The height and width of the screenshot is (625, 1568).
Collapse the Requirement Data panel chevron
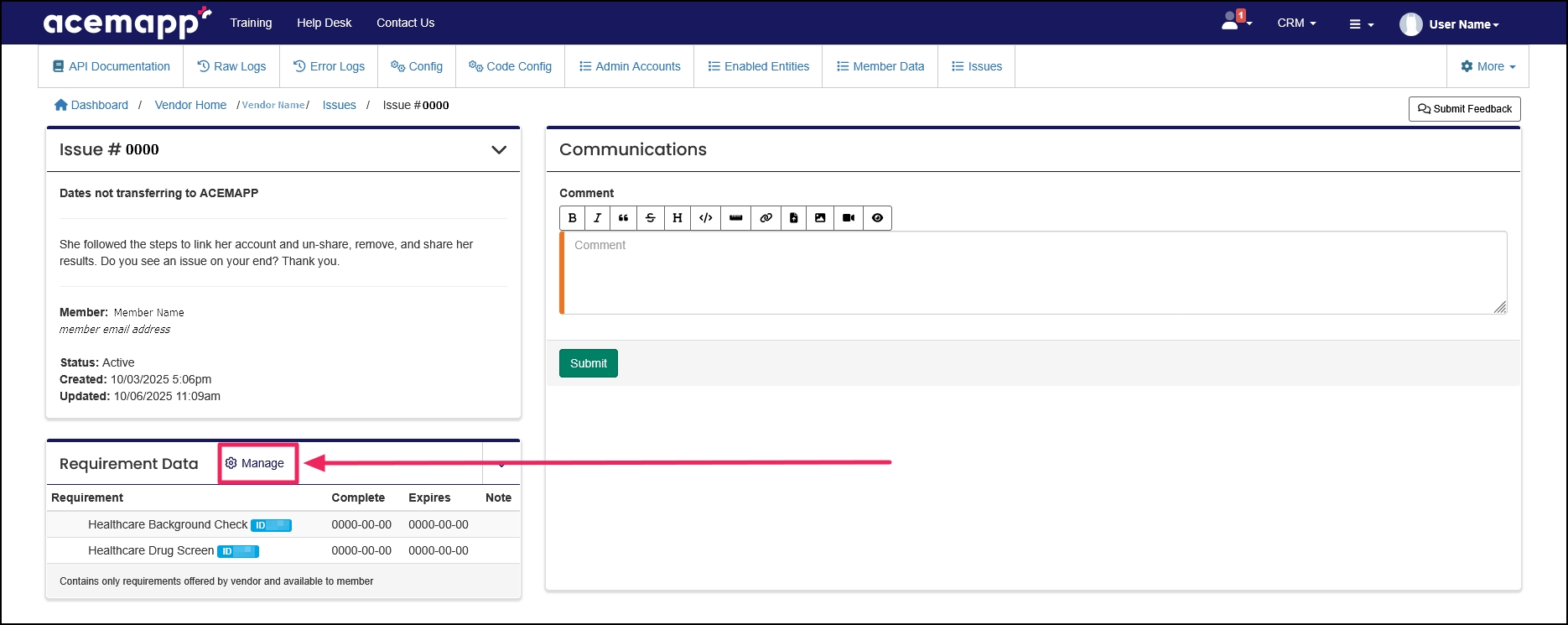coord(501,464)
